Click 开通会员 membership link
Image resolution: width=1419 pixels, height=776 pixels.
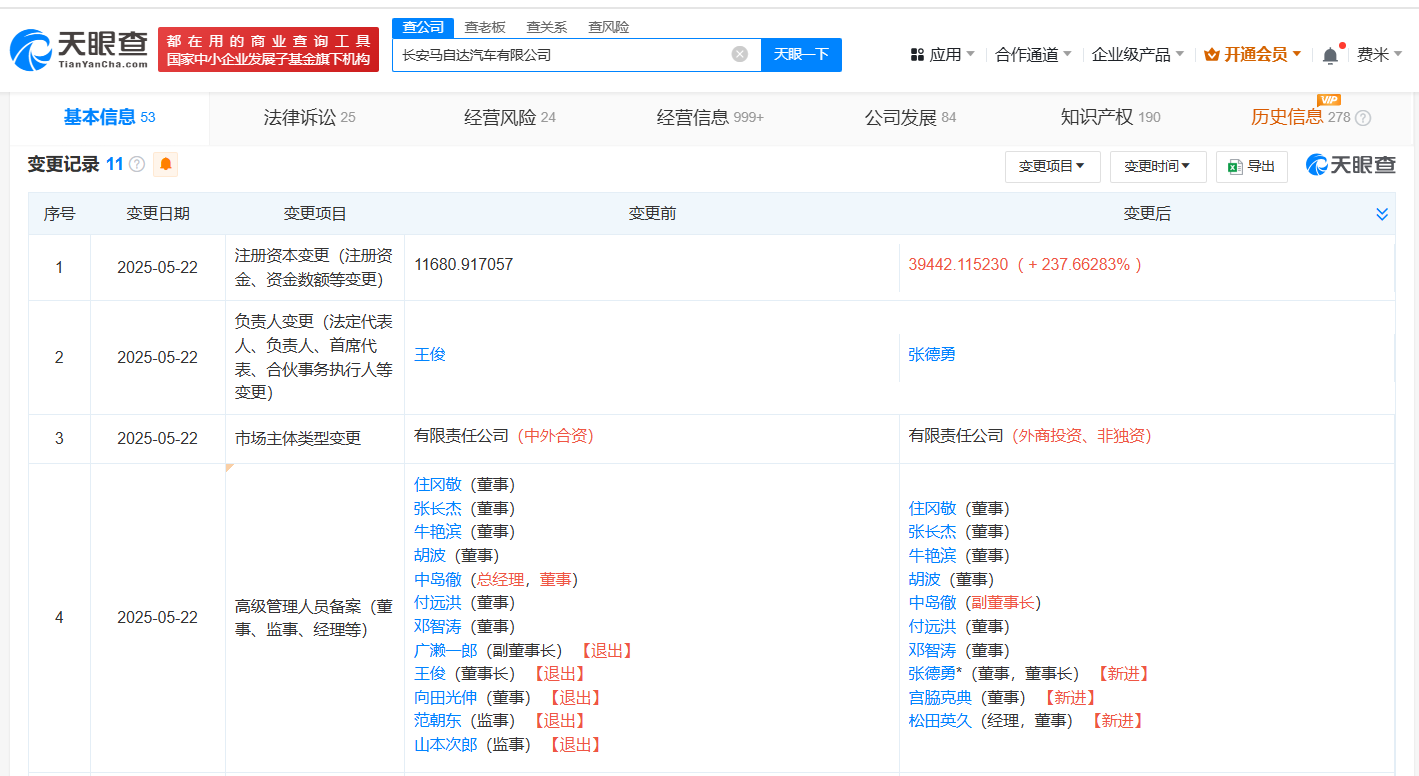click(1253, 55)
